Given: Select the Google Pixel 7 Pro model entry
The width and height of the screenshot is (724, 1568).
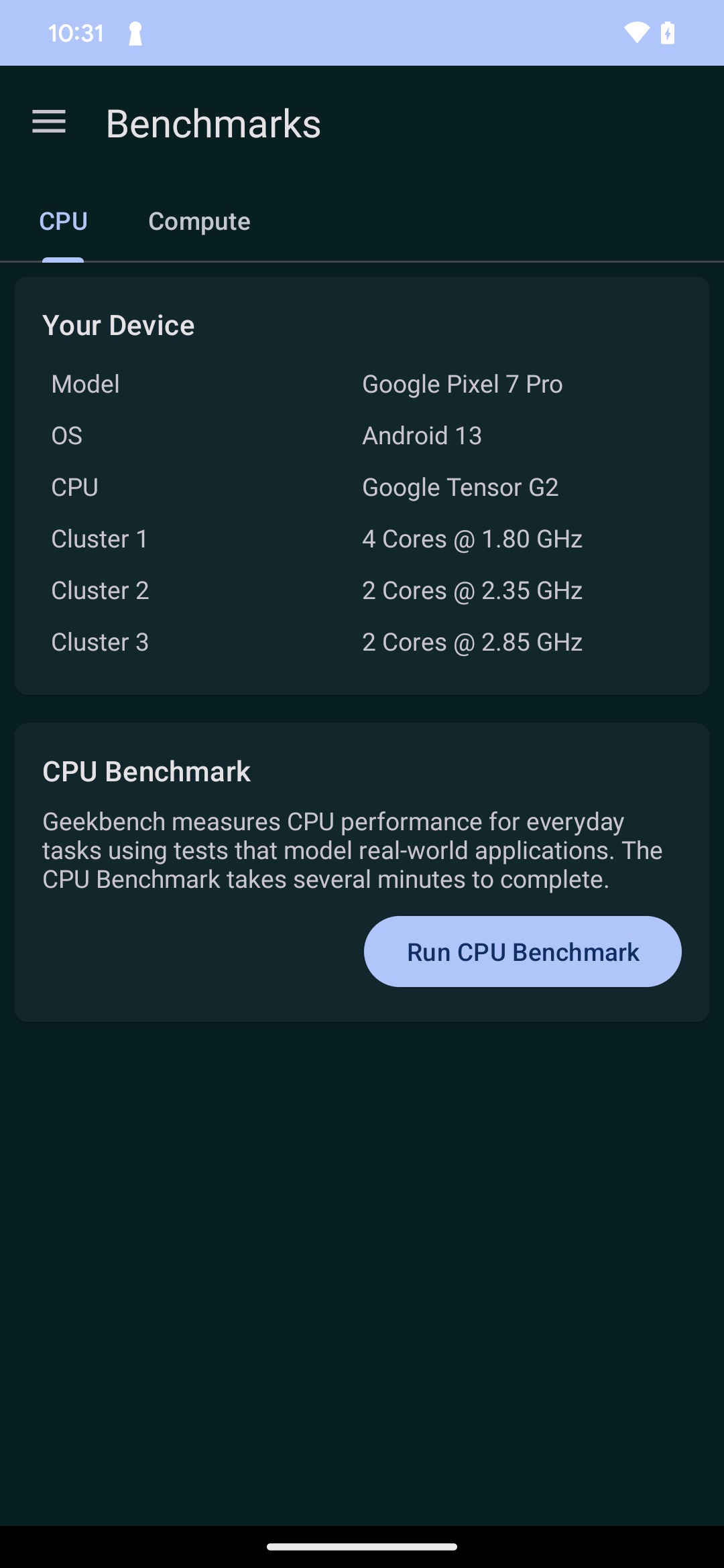Looking at the screenshot, I should 462,383.
